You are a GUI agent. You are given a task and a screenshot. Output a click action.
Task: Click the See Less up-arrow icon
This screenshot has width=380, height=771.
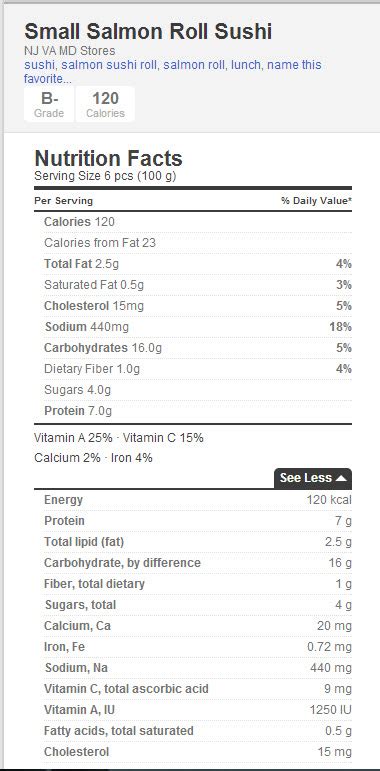point(341,478)
